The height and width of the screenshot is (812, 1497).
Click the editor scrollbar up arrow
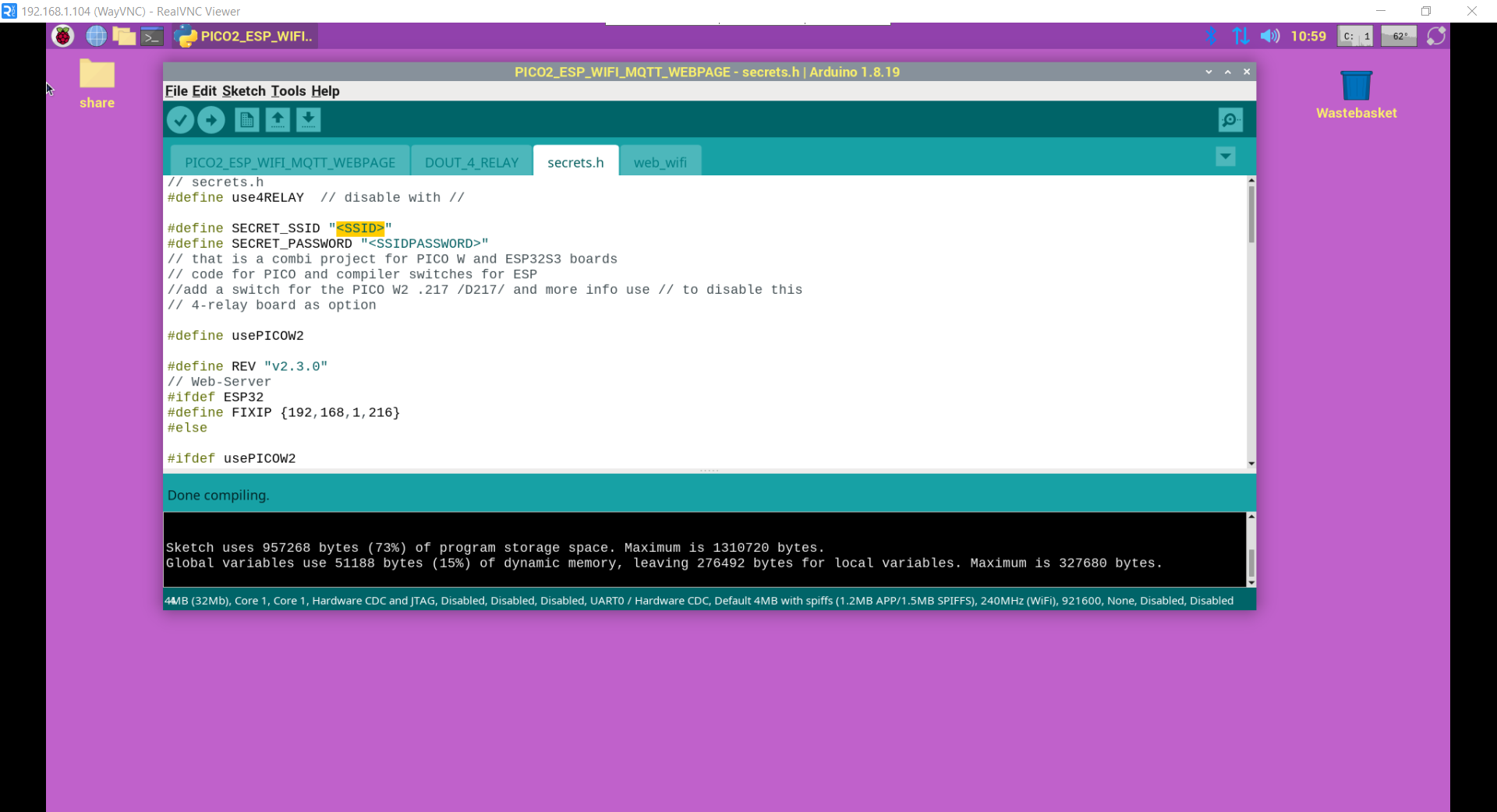pyautogui.click(x=1251, y=180)
